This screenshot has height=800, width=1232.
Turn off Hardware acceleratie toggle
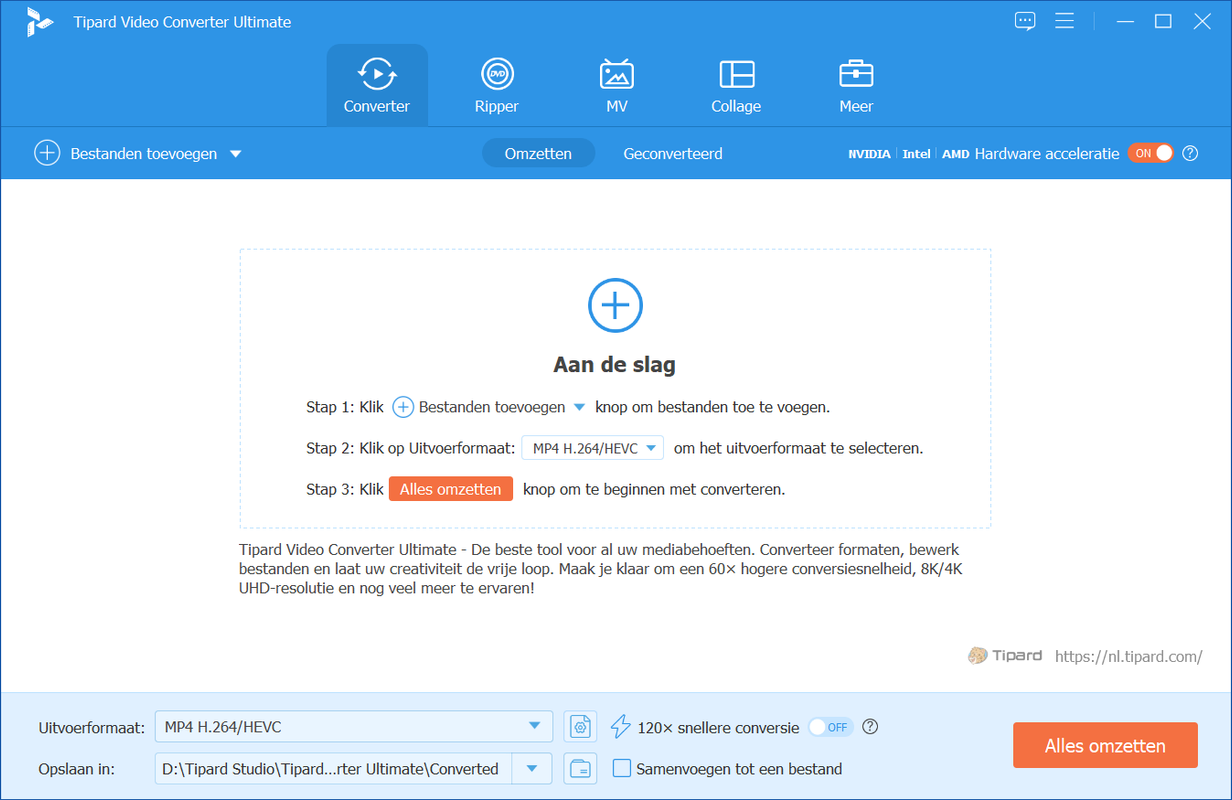[1151, 153]
